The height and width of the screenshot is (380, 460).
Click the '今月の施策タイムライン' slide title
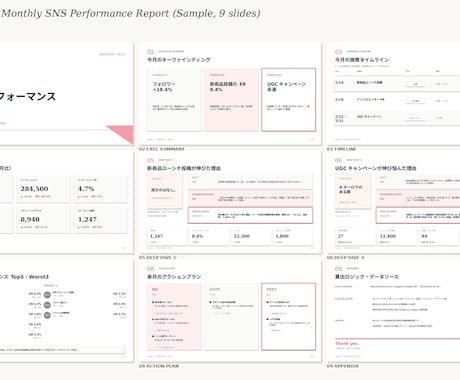[x=362, y=60]
